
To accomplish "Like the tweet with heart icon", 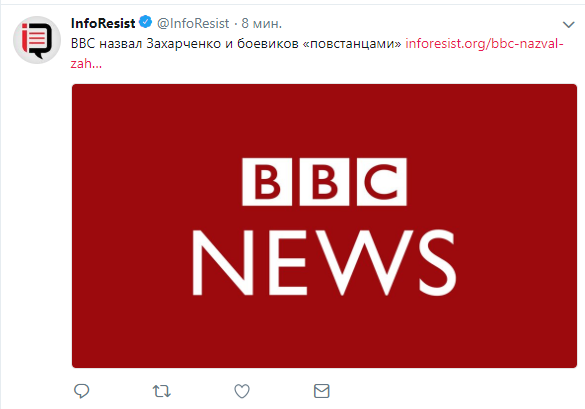I will [x=242, y=391].
